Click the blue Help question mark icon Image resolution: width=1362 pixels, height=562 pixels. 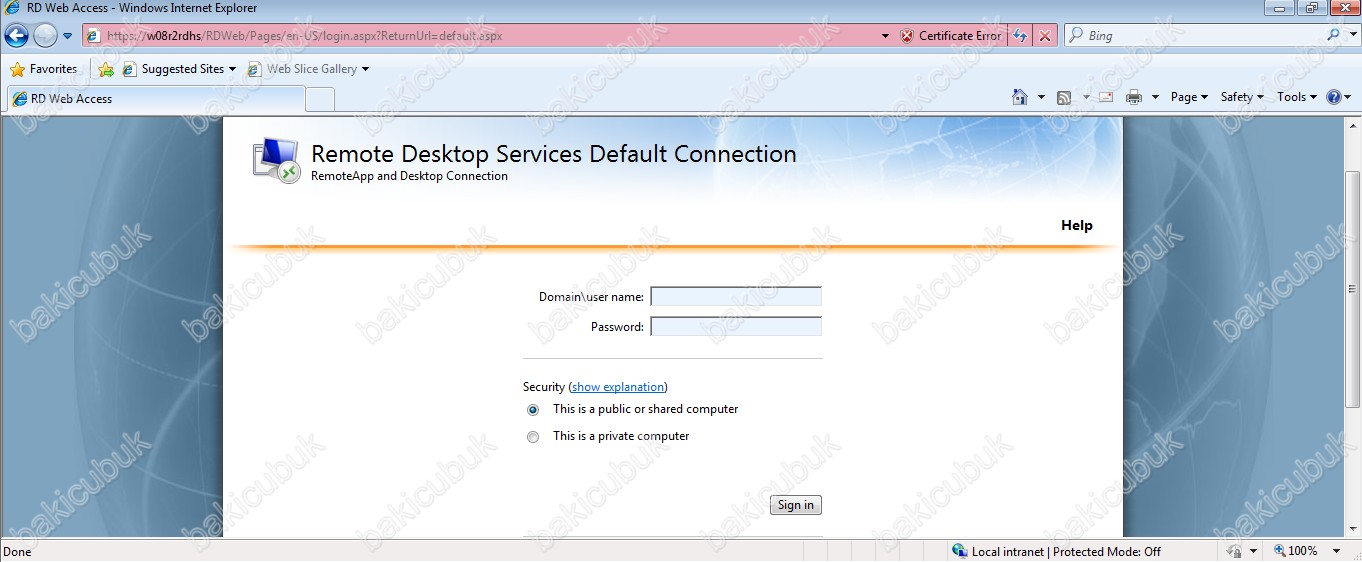1333,97
